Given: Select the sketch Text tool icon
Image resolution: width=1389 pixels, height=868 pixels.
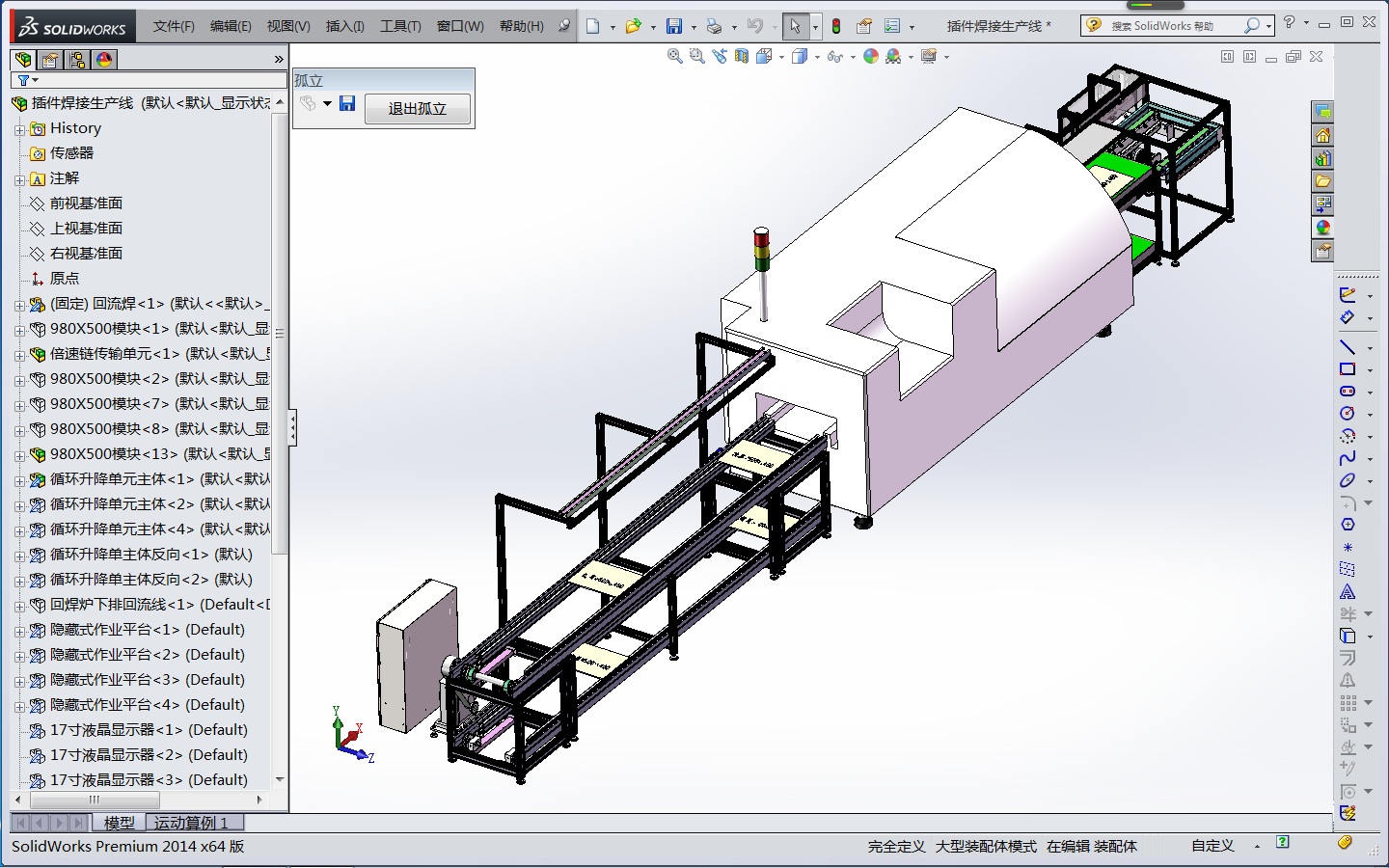Looking at the screenshot, I should (1348, 591).
